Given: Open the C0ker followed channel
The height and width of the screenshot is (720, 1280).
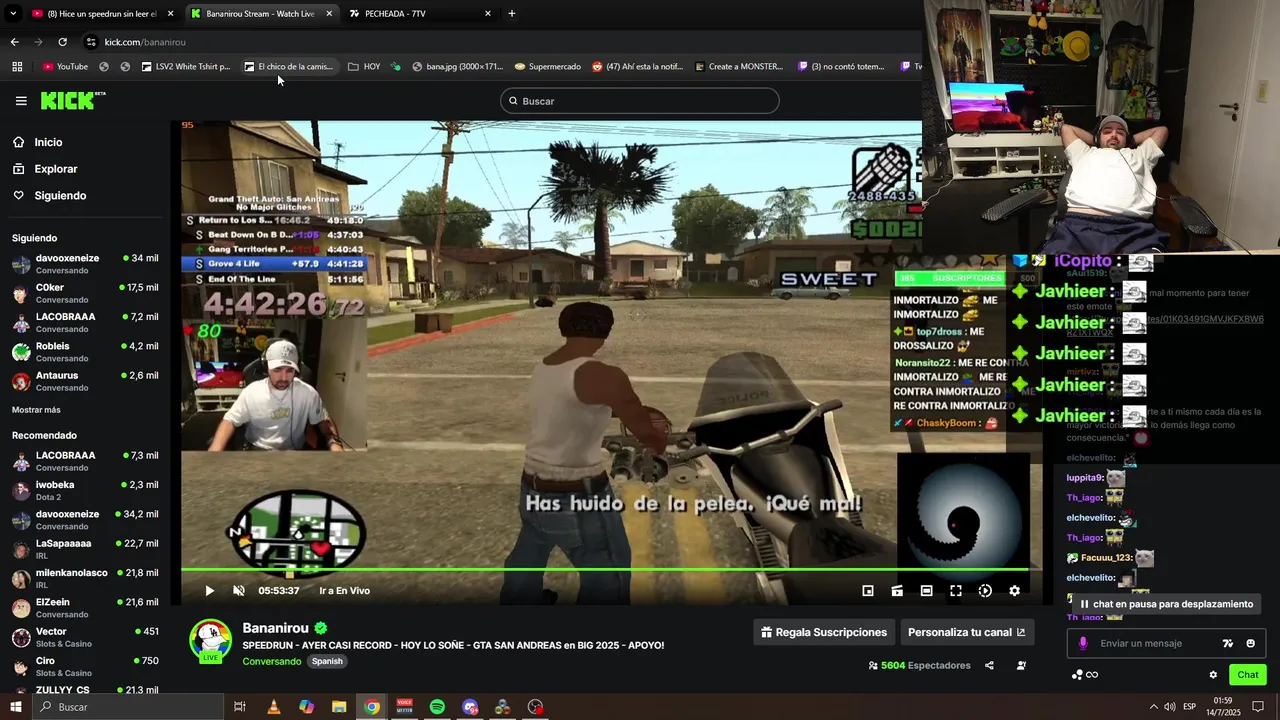Looking at the screenshot, I should [85, 293].
